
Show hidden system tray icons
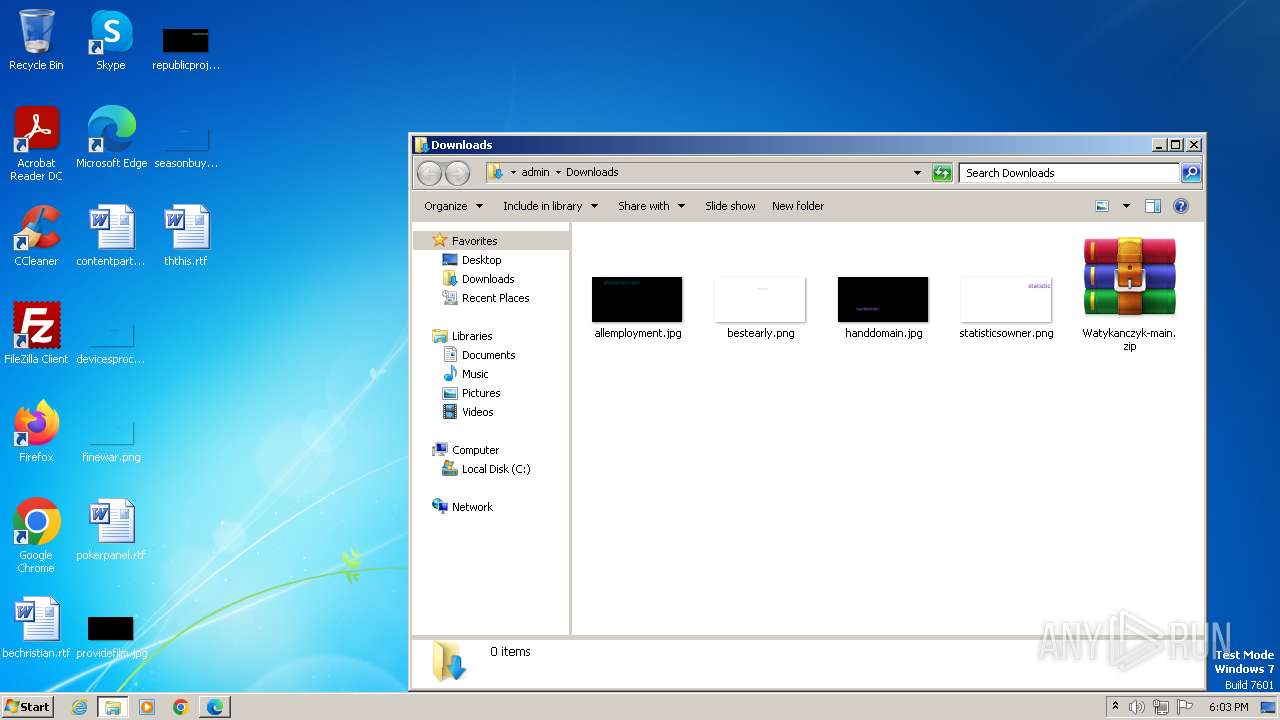pos(1115,706)
